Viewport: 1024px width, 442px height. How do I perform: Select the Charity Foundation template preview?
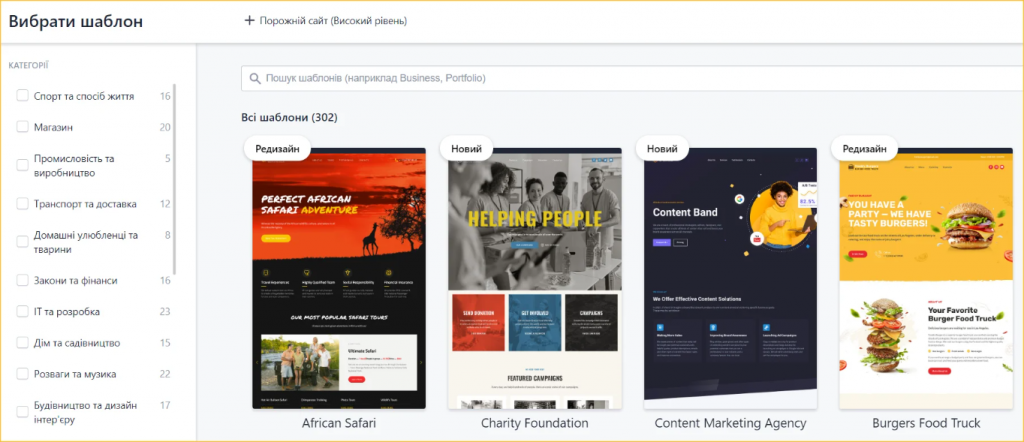[535, 279]
